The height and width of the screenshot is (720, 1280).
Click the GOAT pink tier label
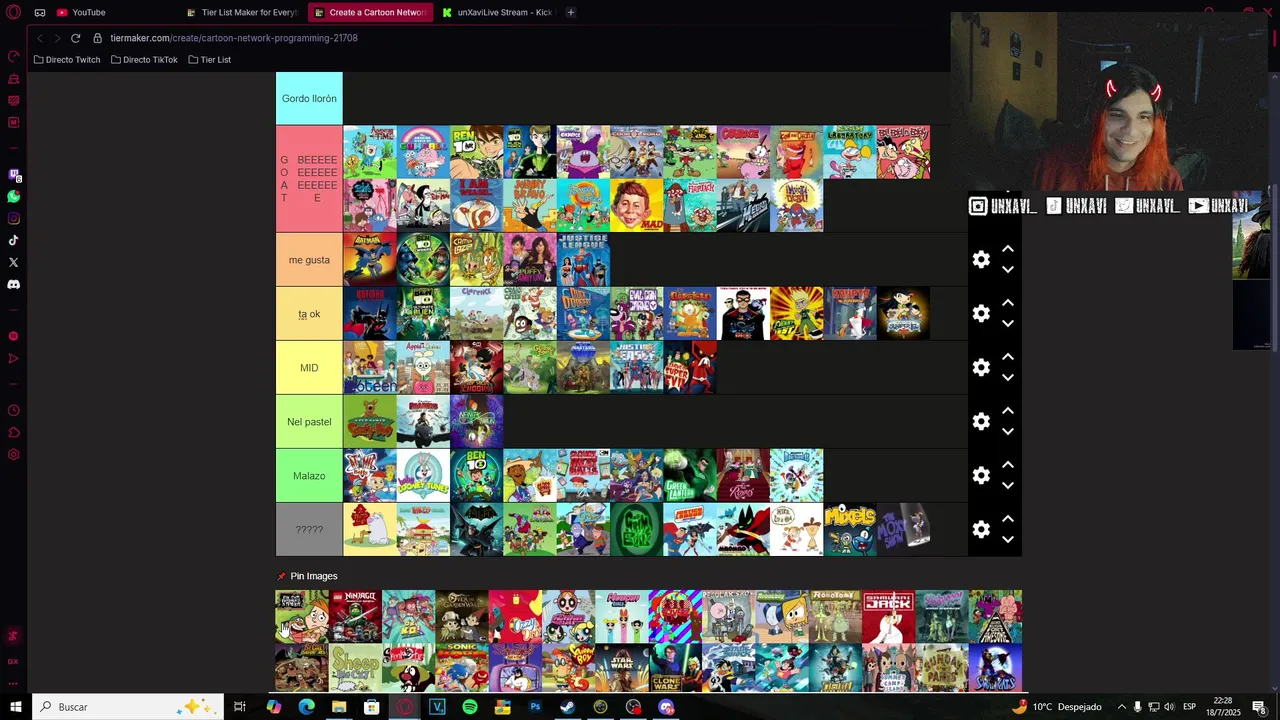tap(309, 179)
